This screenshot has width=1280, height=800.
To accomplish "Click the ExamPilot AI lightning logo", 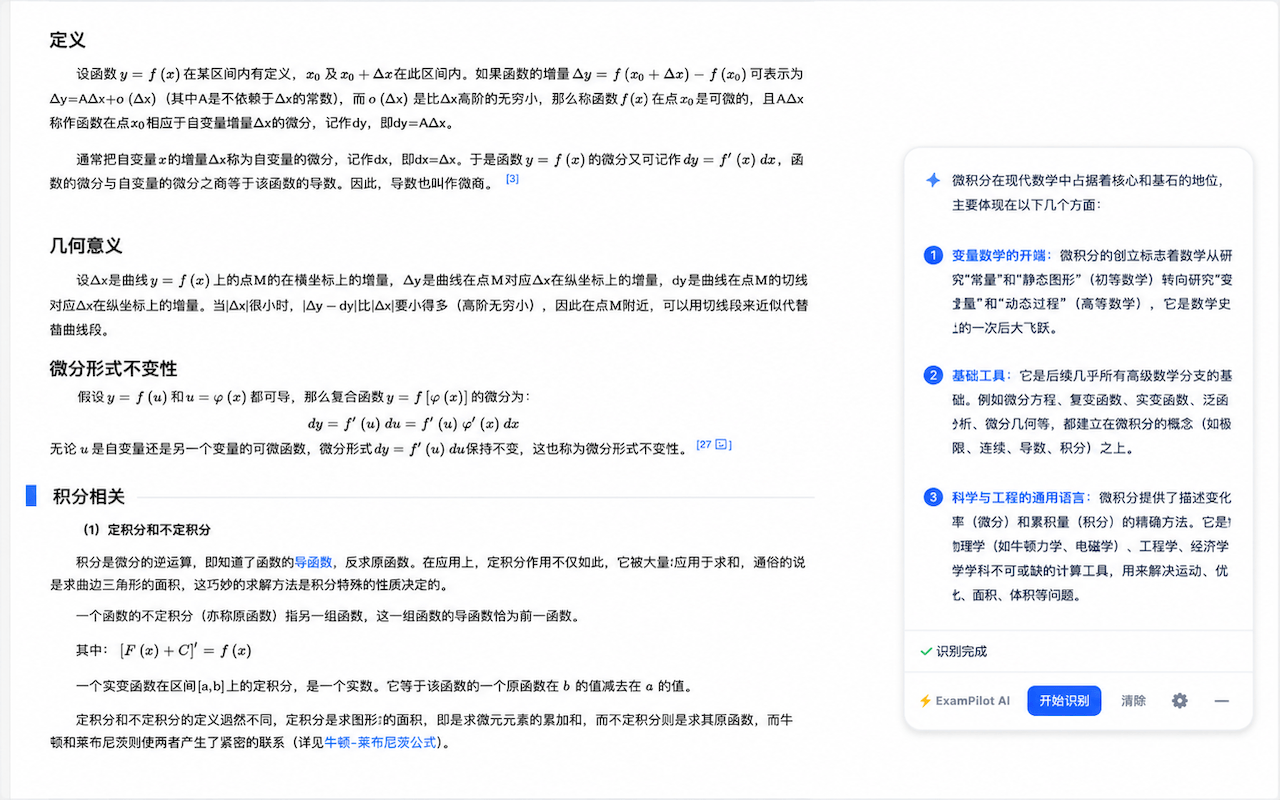I will point(925,701).
